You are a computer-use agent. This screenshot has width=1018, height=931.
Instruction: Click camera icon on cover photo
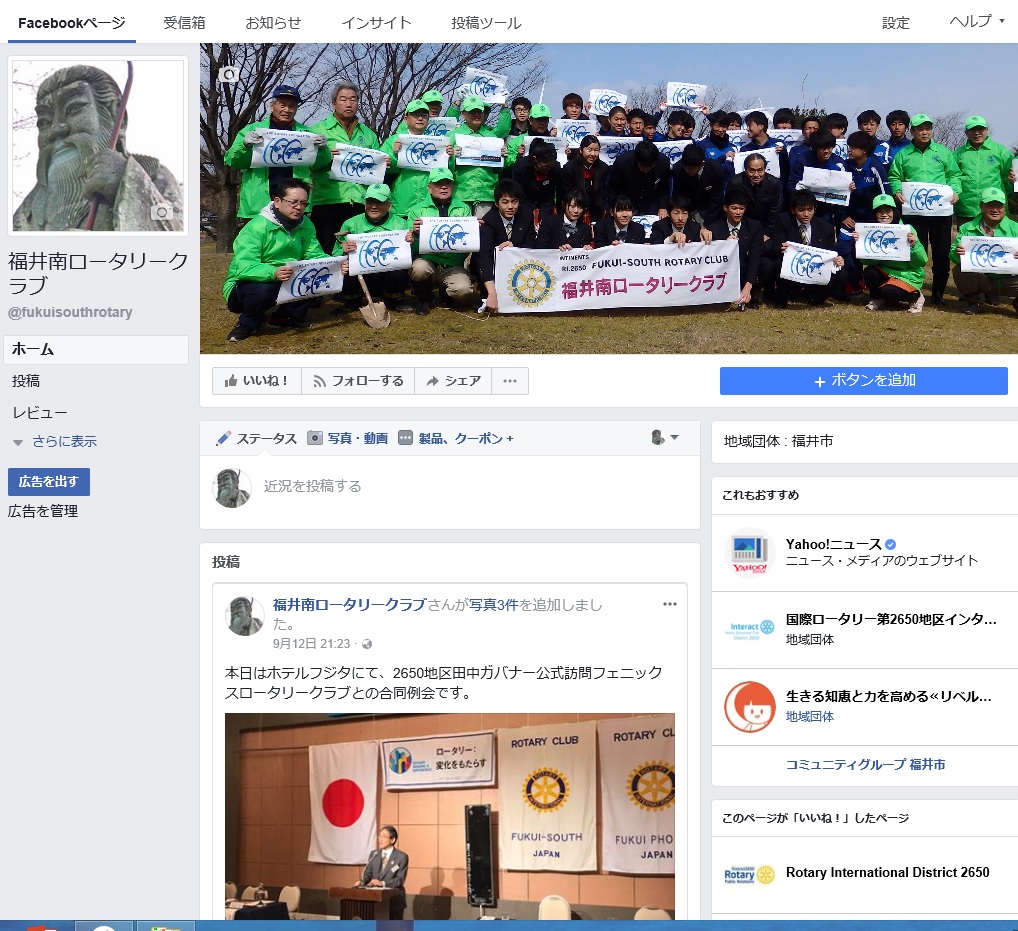228,75
